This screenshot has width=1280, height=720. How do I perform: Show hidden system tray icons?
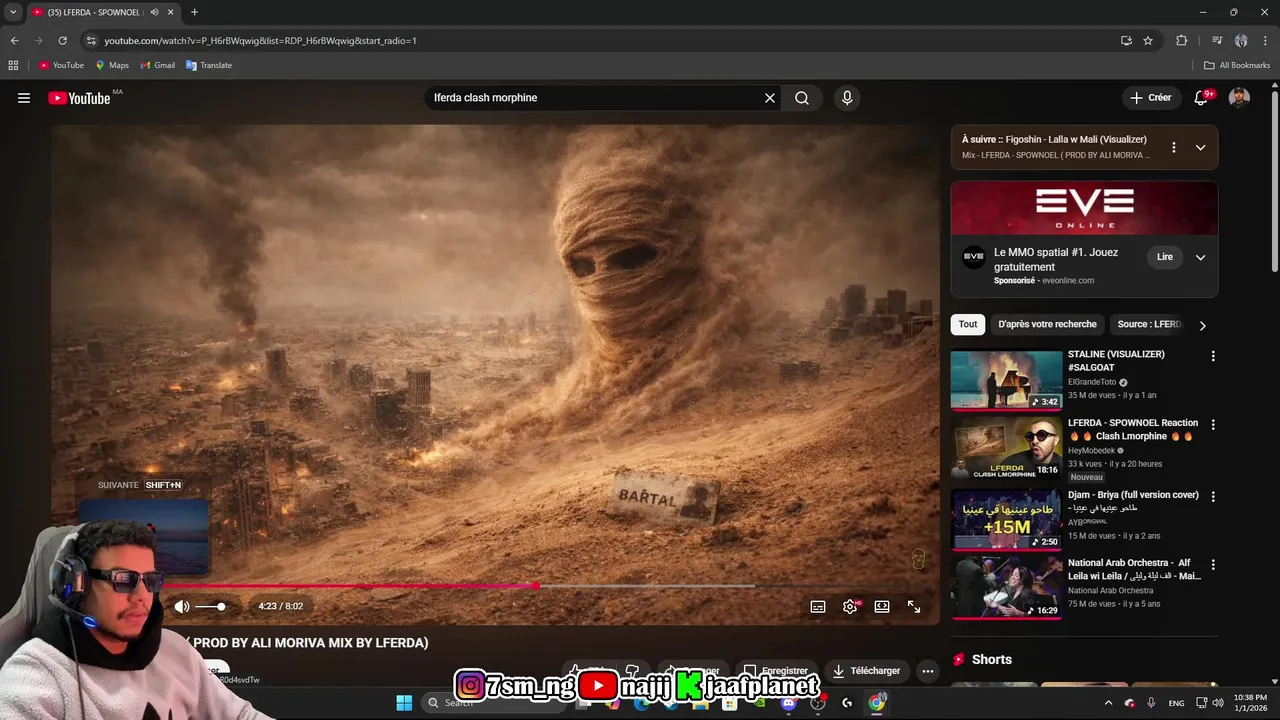point(1108,703)
